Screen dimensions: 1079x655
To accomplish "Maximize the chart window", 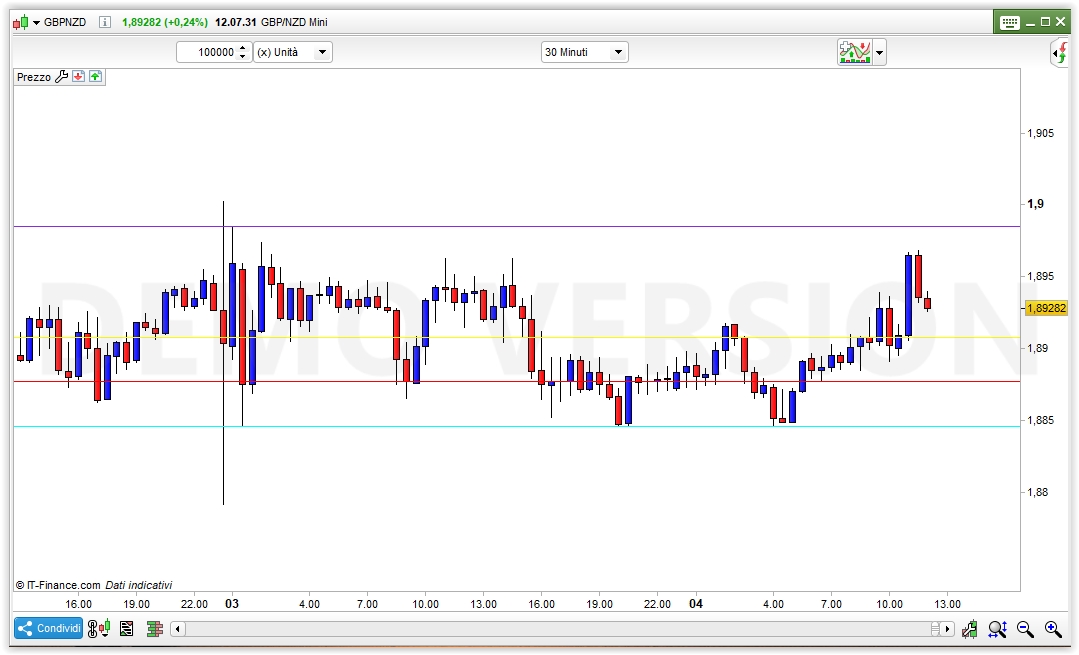I will [1045, 22].
